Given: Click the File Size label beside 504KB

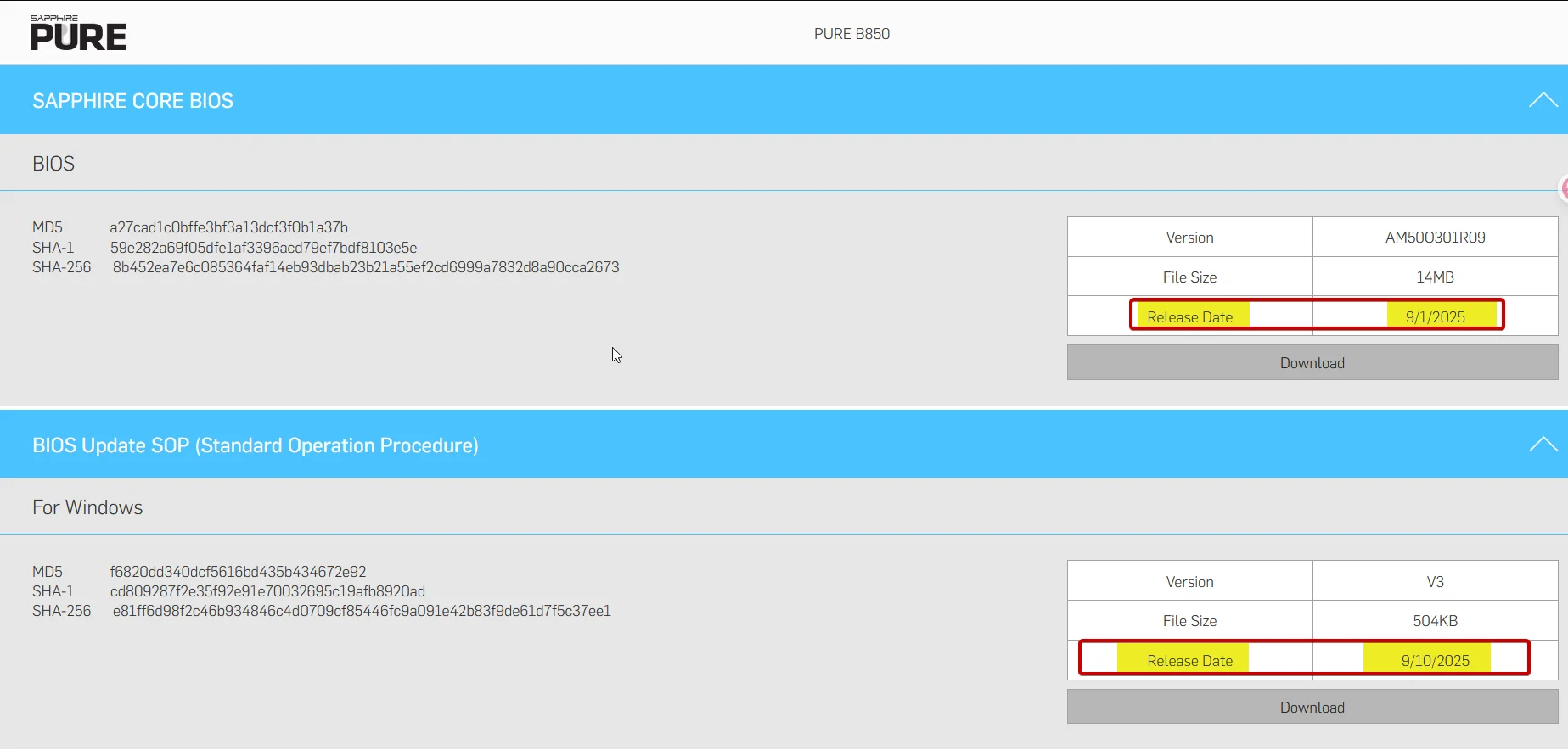Looking at the screenshot, I should click(1190, 621).
